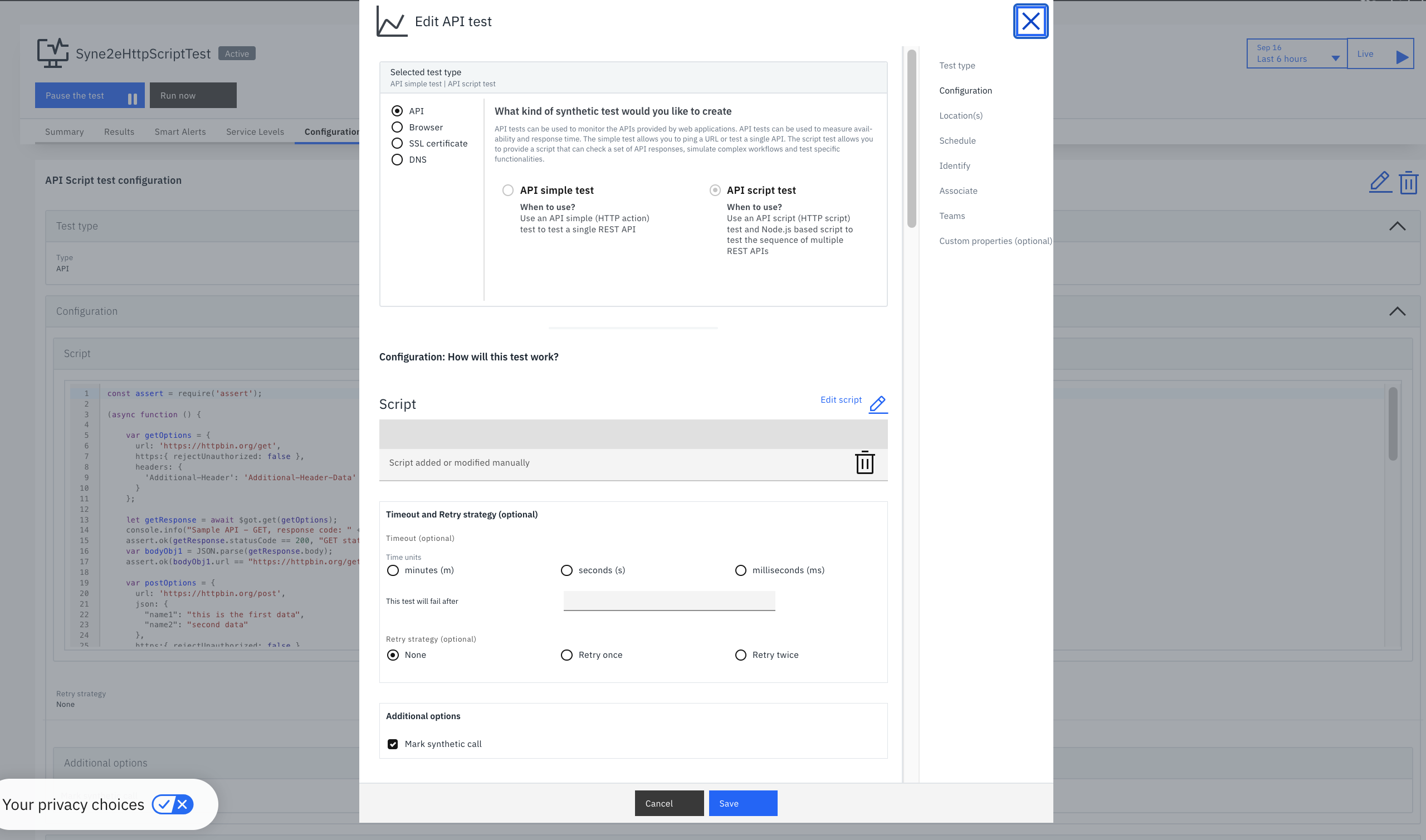This screenshot has height=840, width=1426.
Task: Toggle Your privacy choices switch
Action: point(173,804)
